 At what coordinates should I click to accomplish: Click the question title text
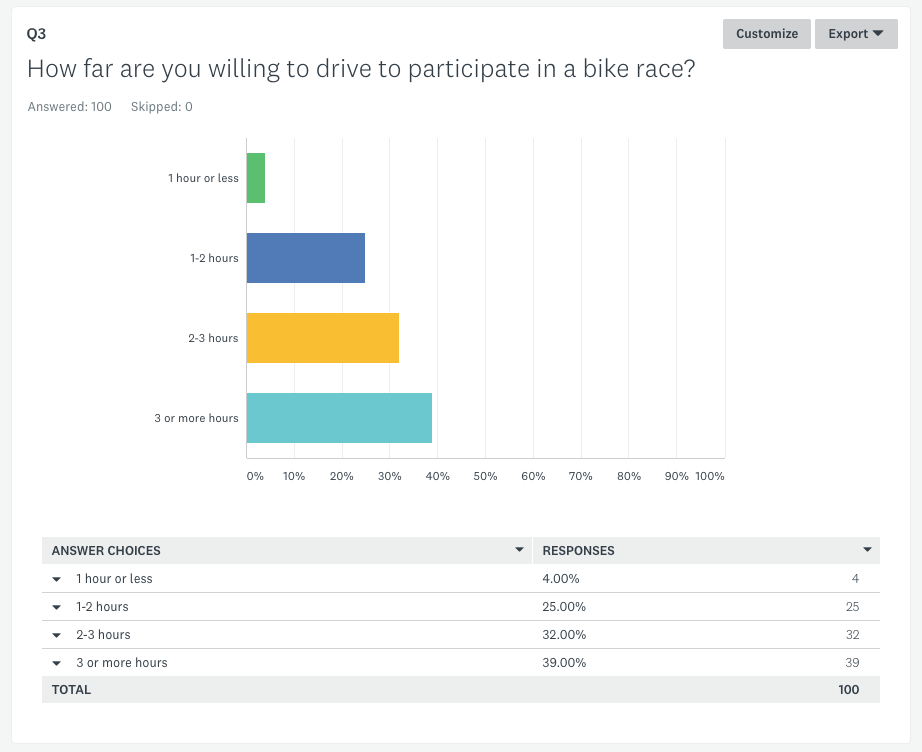[x=360, y=69]
